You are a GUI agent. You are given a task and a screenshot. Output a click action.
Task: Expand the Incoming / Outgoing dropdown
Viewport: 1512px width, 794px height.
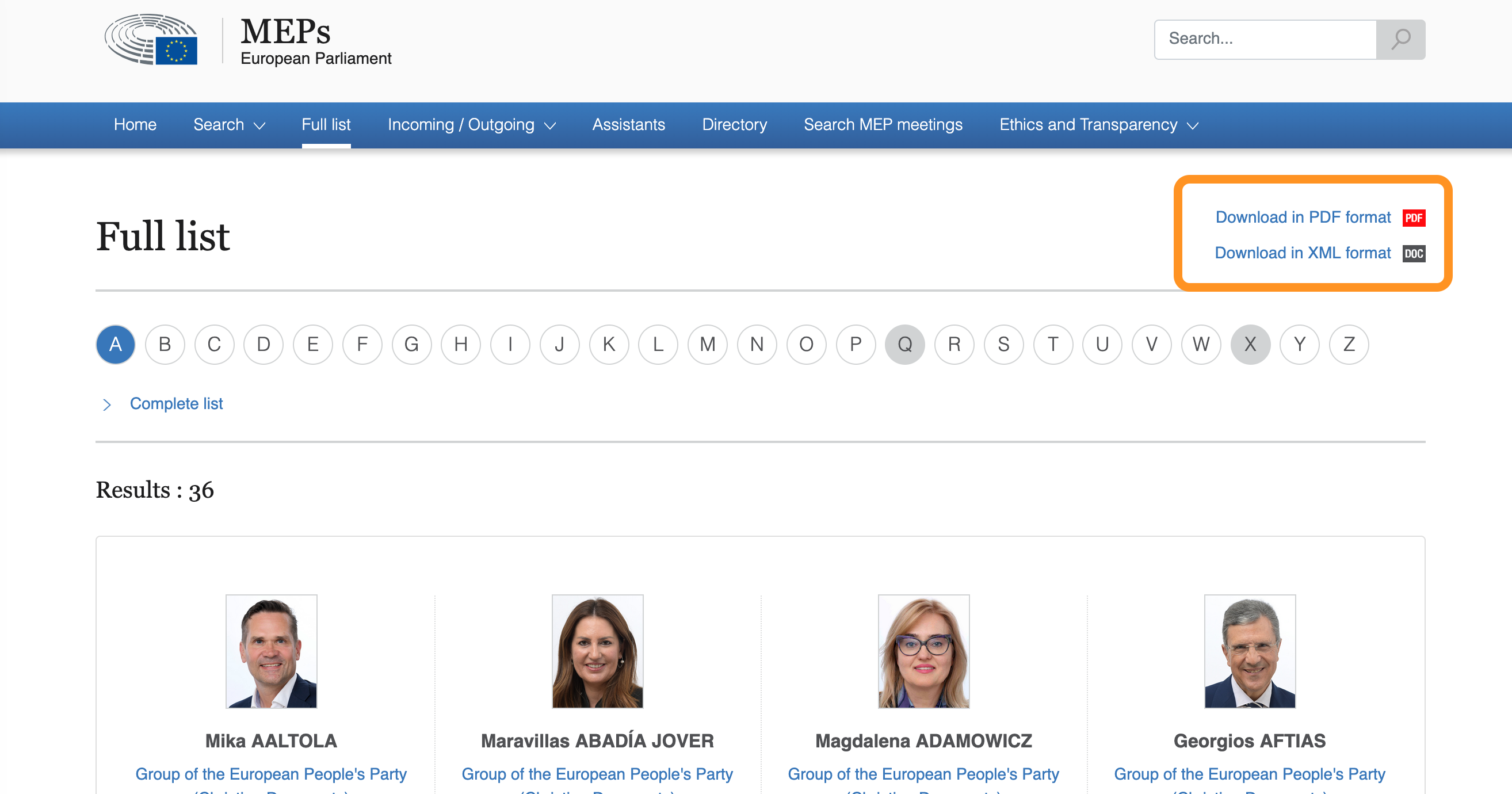[472, 124]
